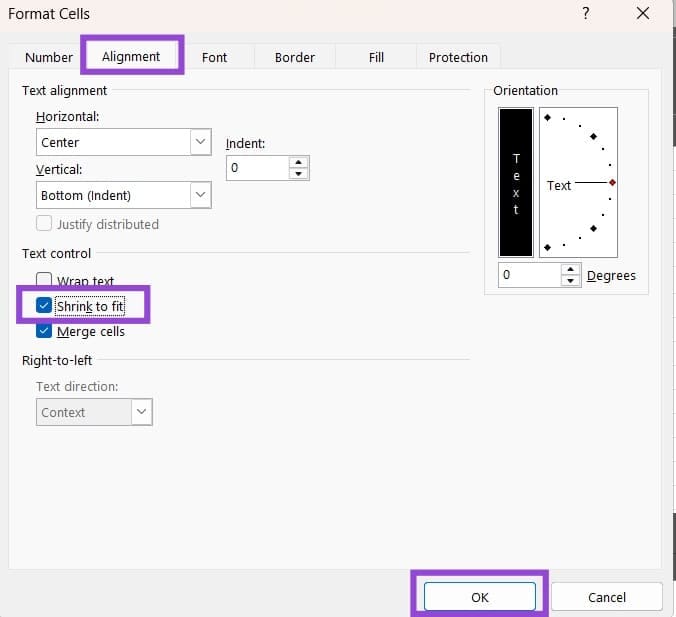Decrease Indent value with down arrow
Viewport: 676px width, 617px height.
coord(297,174)
